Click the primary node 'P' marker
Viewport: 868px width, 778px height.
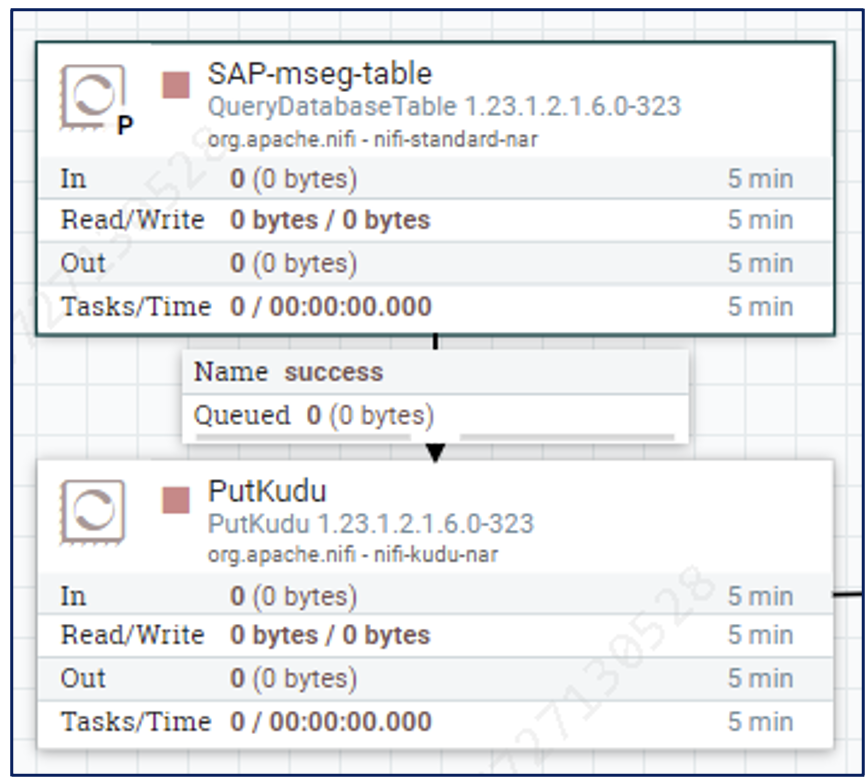[x=125, y=126]
